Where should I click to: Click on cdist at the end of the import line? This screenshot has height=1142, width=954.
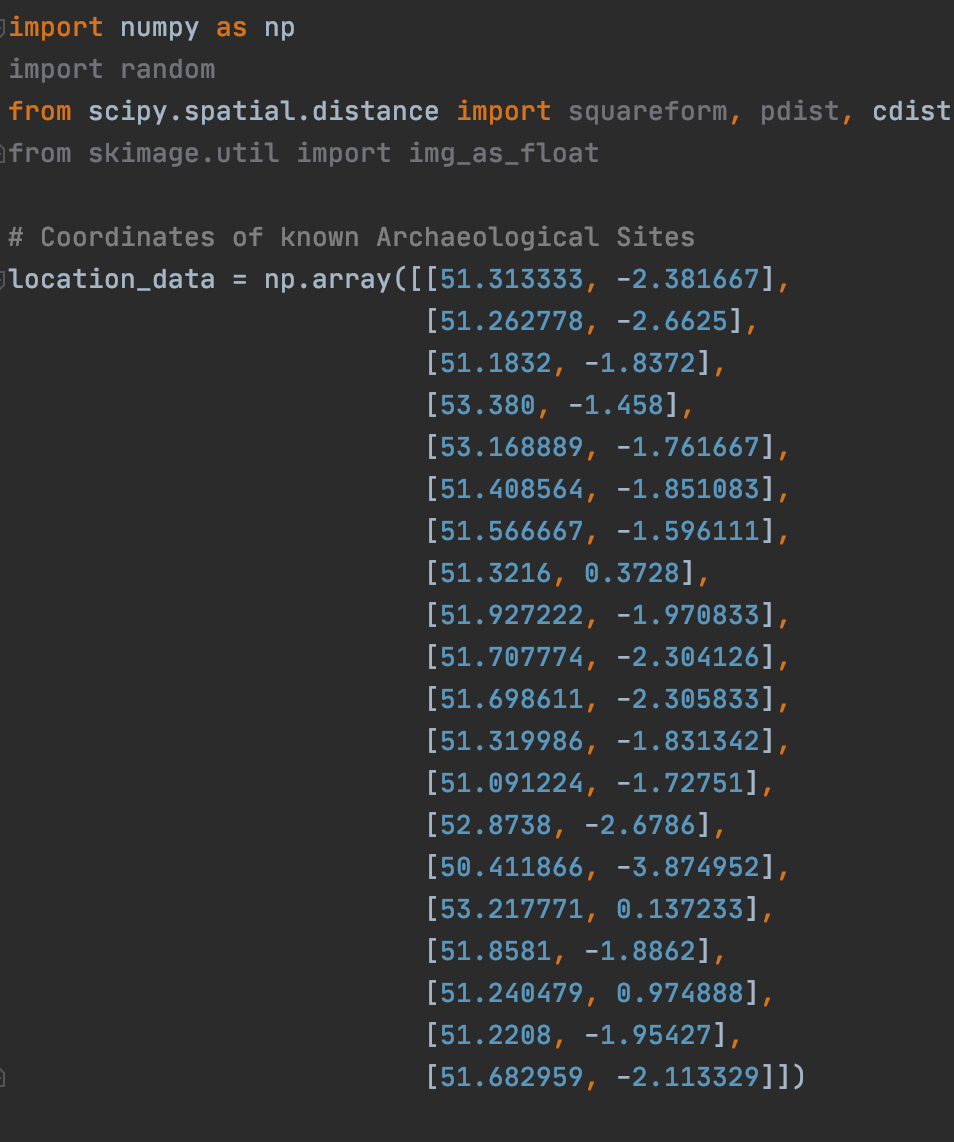pyautogui.click(x=911, y=111)
